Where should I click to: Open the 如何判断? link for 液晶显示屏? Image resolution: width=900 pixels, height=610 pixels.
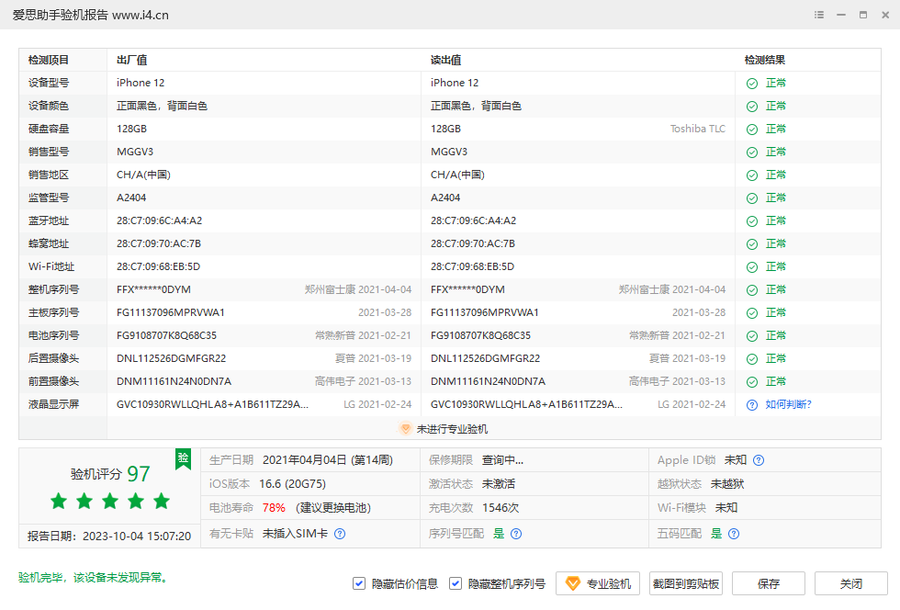788,405
